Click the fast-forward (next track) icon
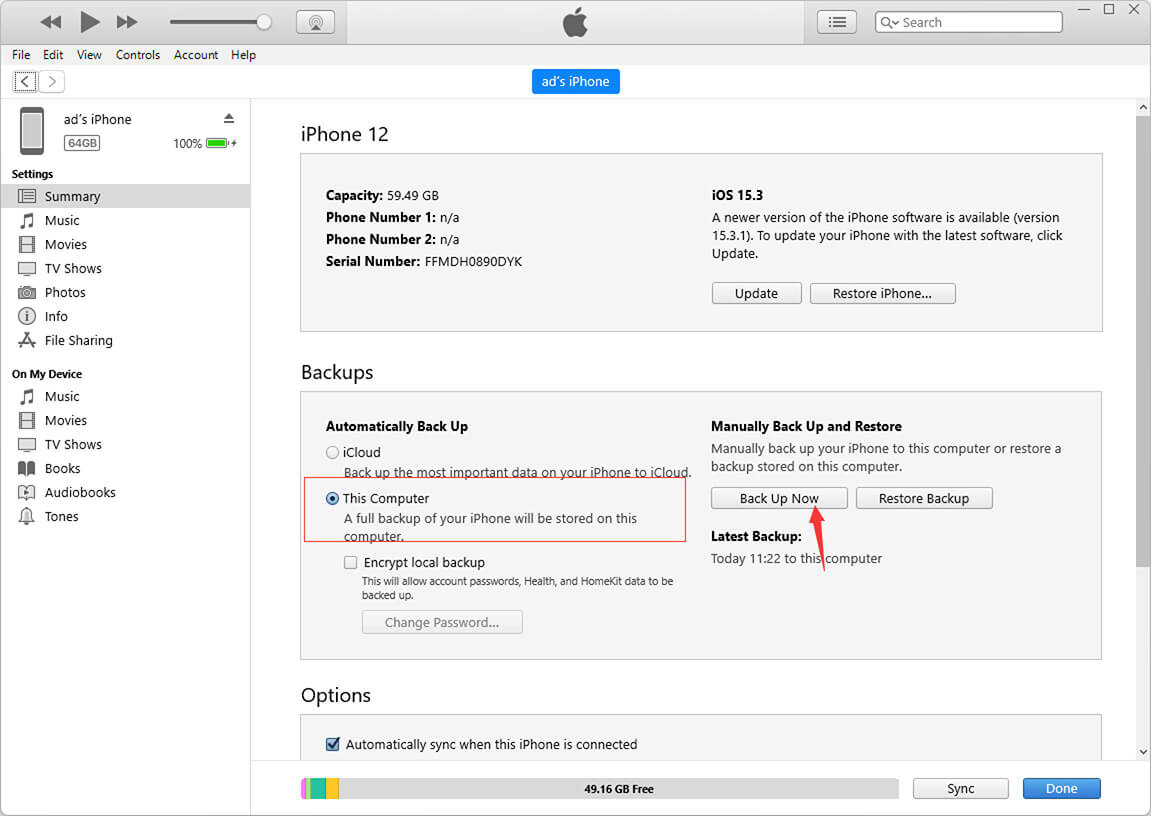Screen dimensions: 1151x816 coord(127,22)
